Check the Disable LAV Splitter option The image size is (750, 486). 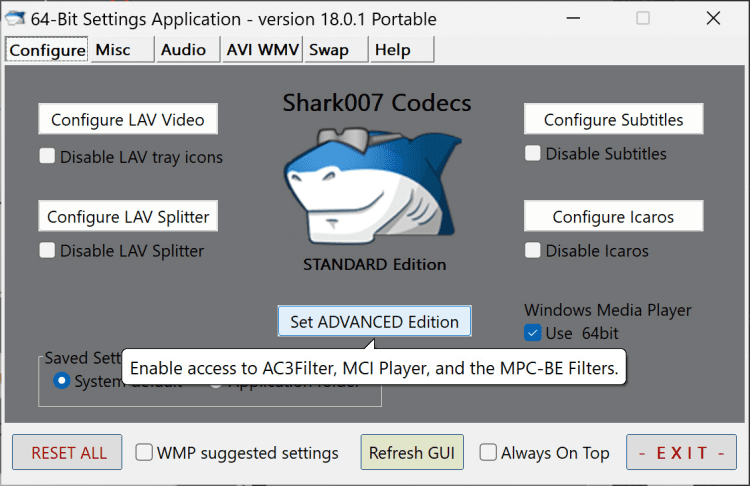pos(48,250)
